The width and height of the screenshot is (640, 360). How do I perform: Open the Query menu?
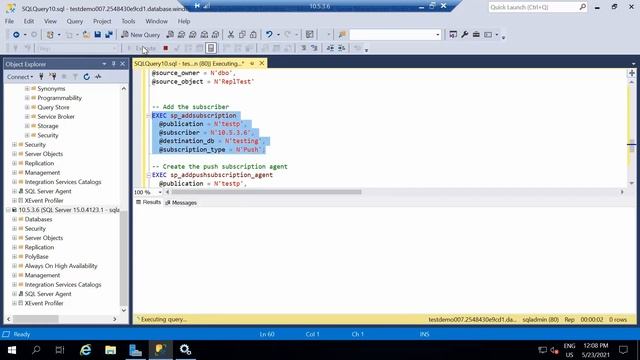pyautogui.click(x=75, y=21)
